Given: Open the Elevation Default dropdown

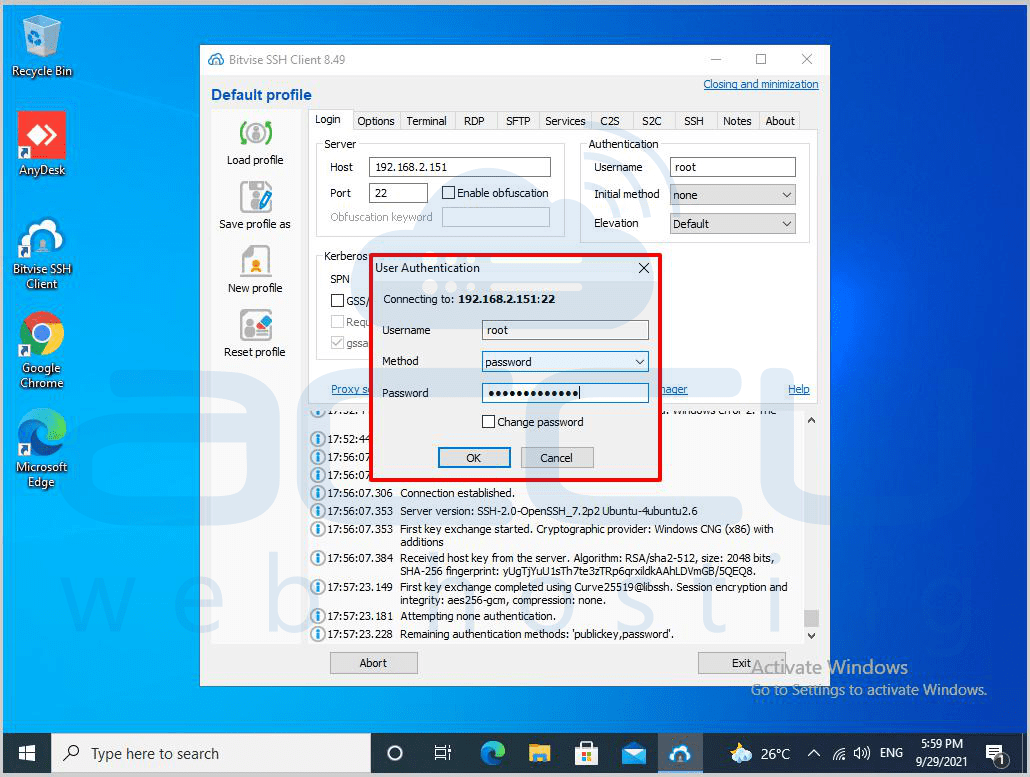Looking at the screenshot, I should [732, 224].
